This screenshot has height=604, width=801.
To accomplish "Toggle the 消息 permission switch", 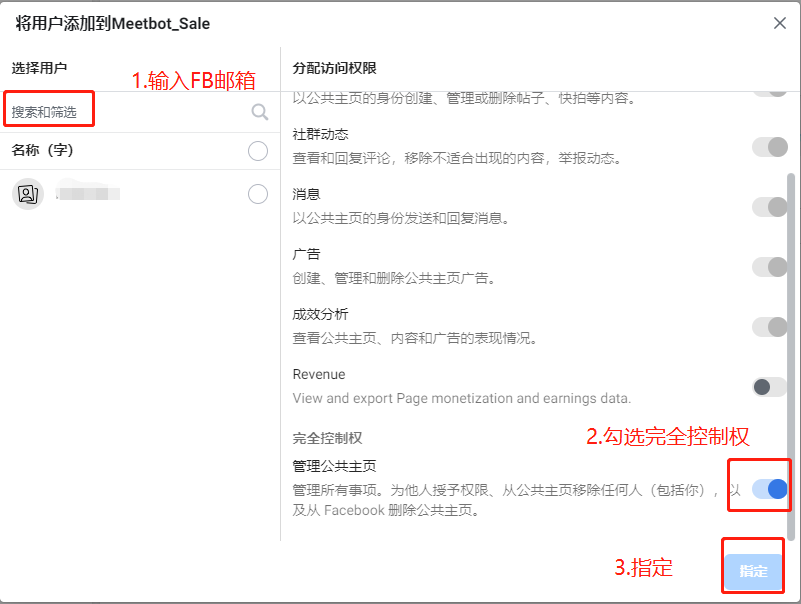I will coord(770,207).
